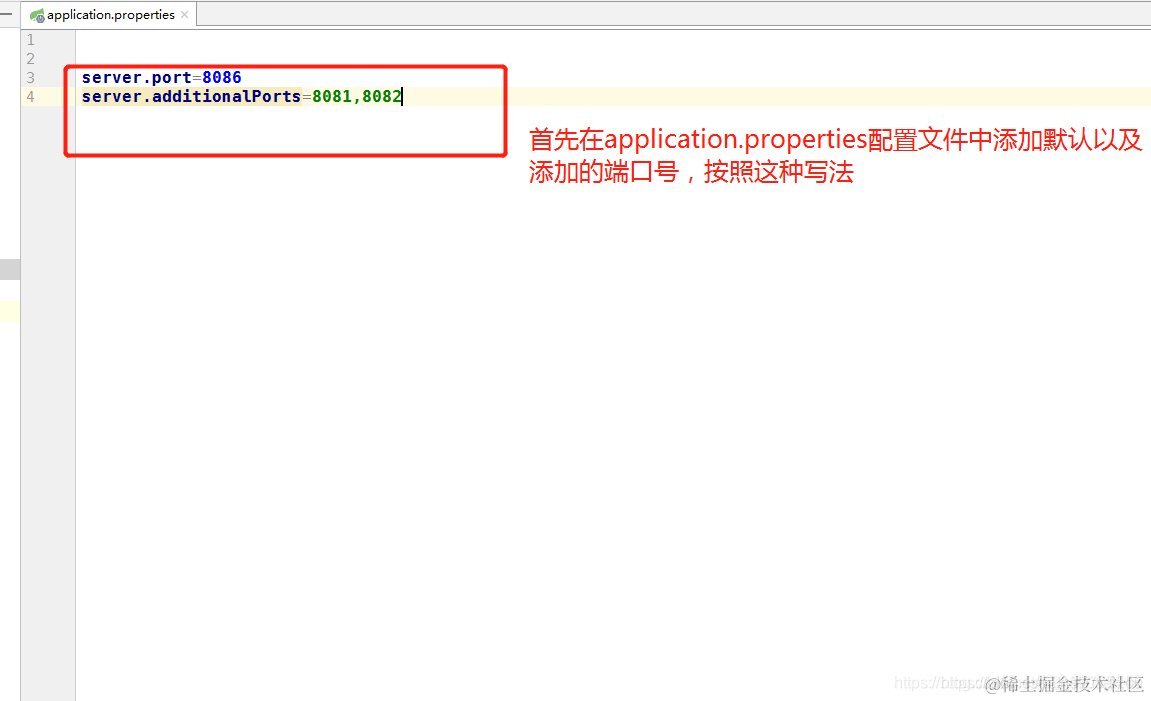Click line number 1 in gutter
This screenshot has height=701, width=1151.
pos(30,40)
